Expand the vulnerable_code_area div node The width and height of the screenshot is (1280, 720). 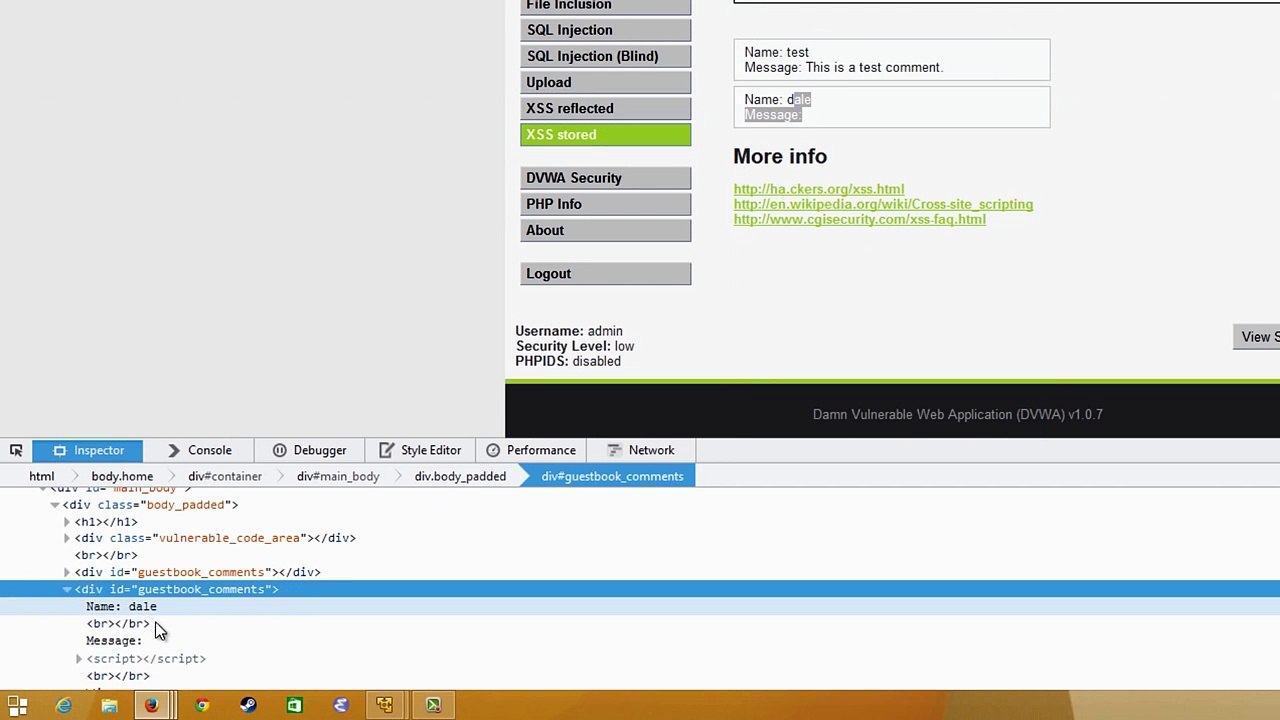click(67, 538)
